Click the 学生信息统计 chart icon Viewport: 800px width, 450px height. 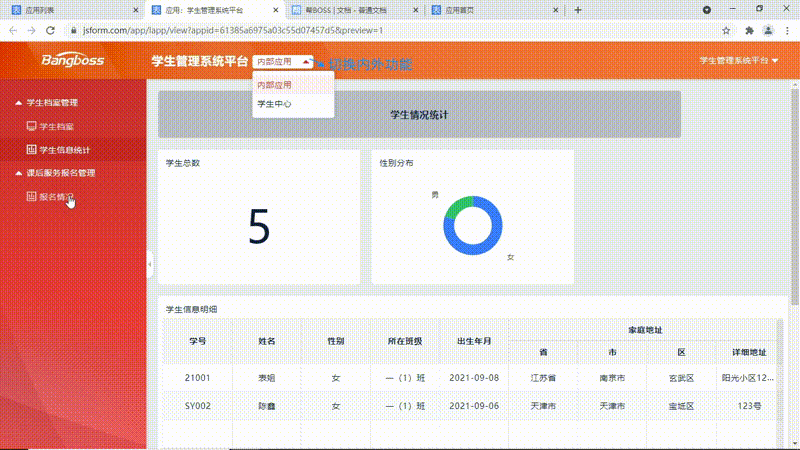point(32,150)
